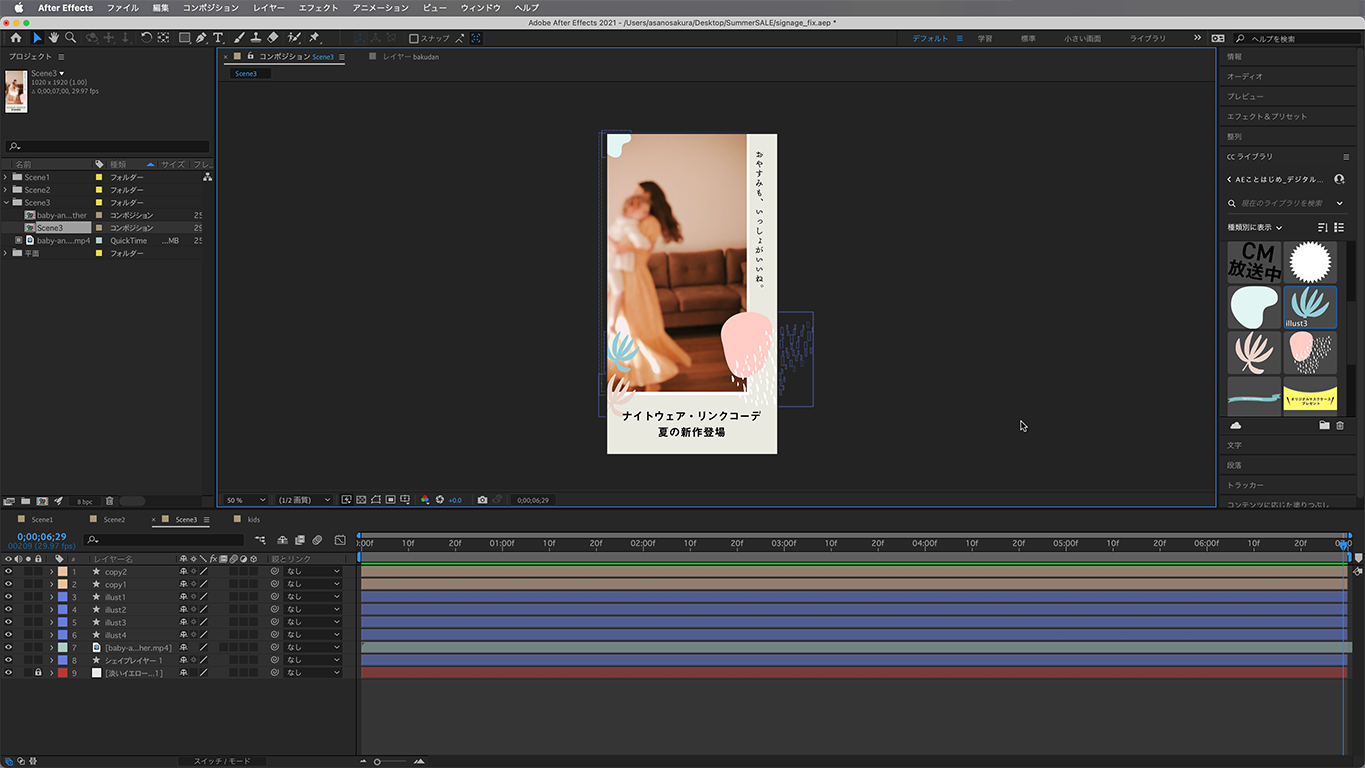Click the timeline zoom slider handle
Viewport: 1365px width, 768px height.
click(x=377, y=762)
